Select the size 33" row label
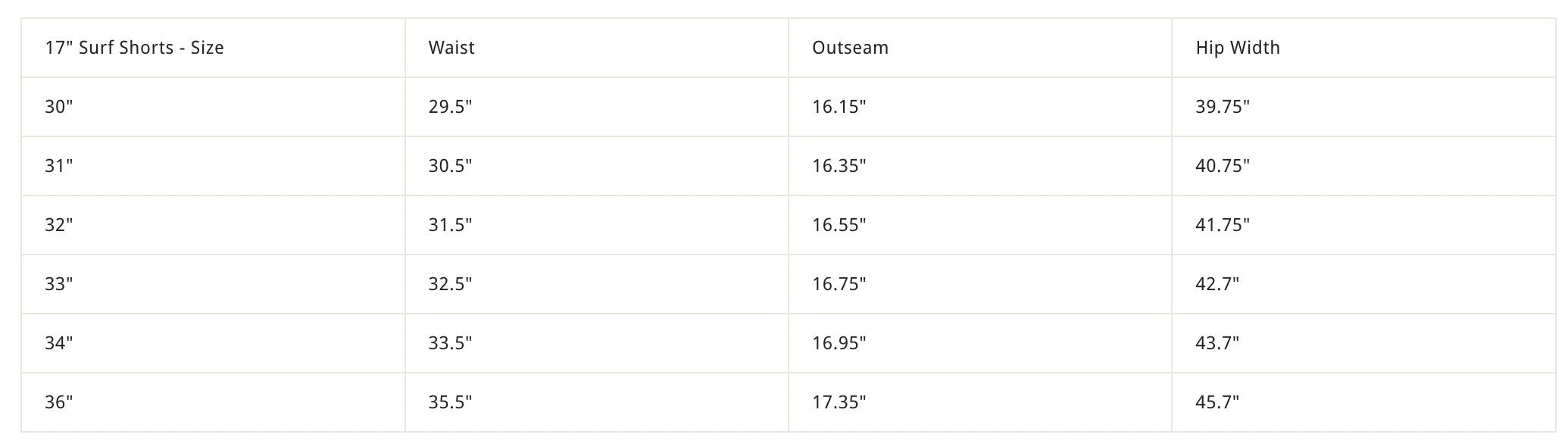The width and height of the screenshot is (1568, 447). point(59,284)
